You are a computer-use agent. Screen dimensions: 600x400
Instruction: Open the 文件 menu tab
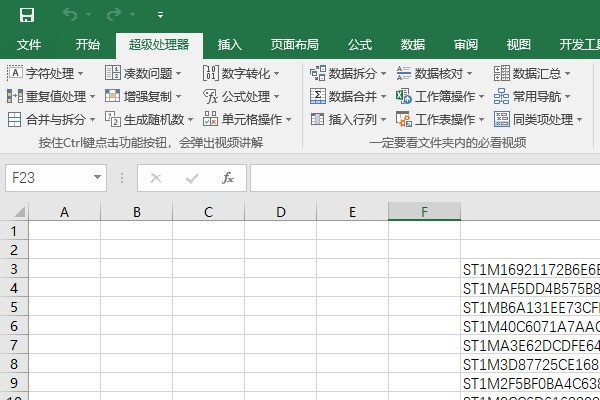click(x=29, y=45)
